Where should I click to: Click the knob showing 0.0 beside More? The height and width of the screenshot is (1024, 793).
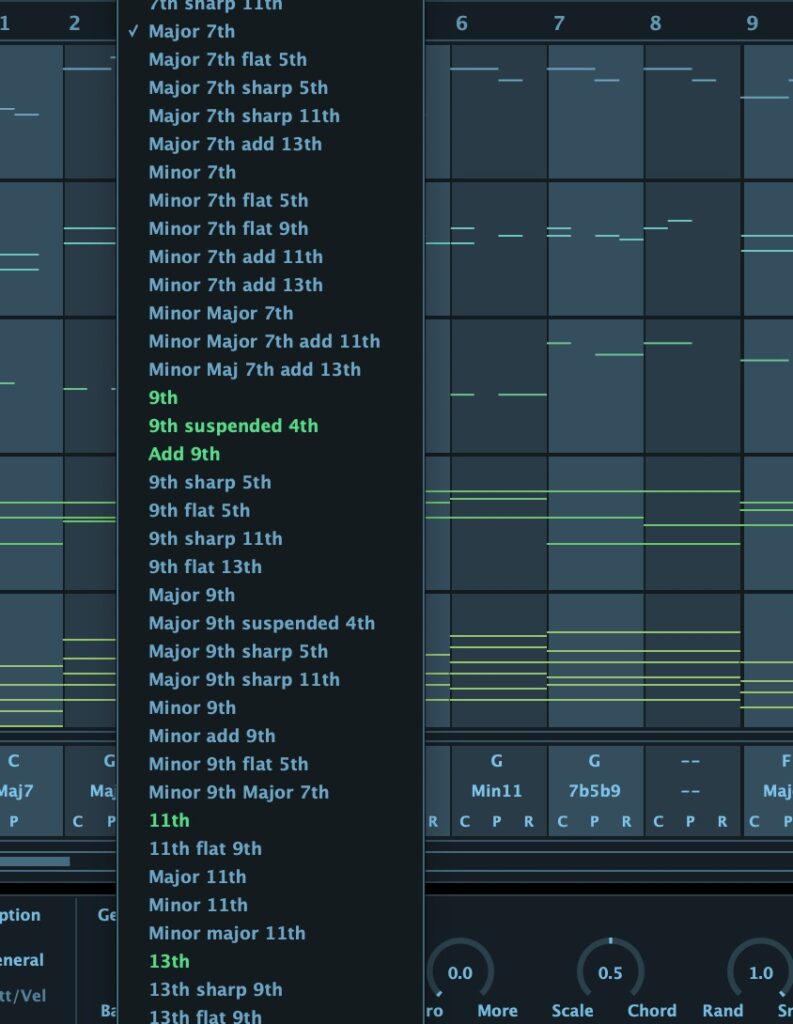[x=460, y=973]
